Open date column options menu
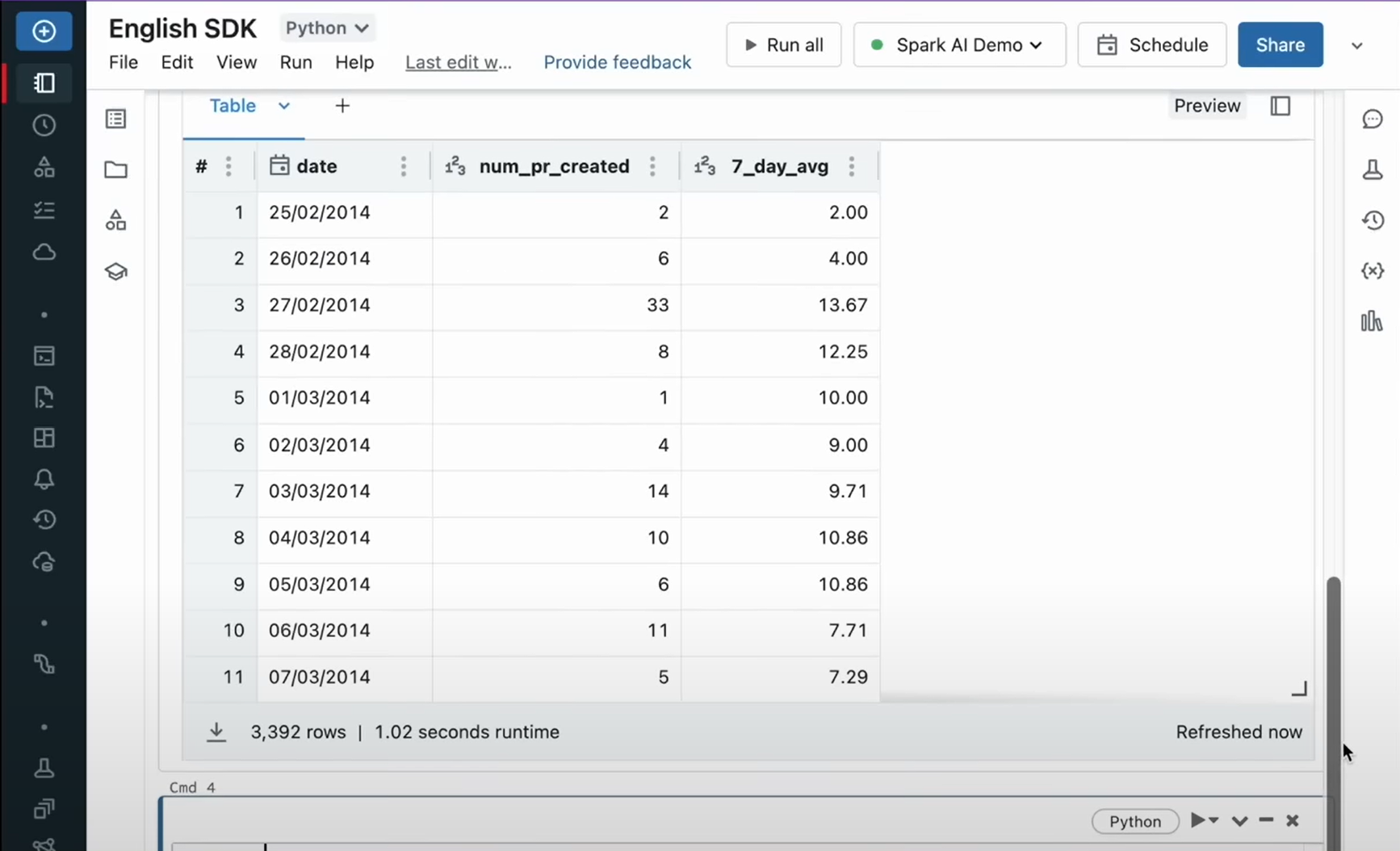Image resolution: width=1400 pixels, height=851 pixels. tap(404, 166)
